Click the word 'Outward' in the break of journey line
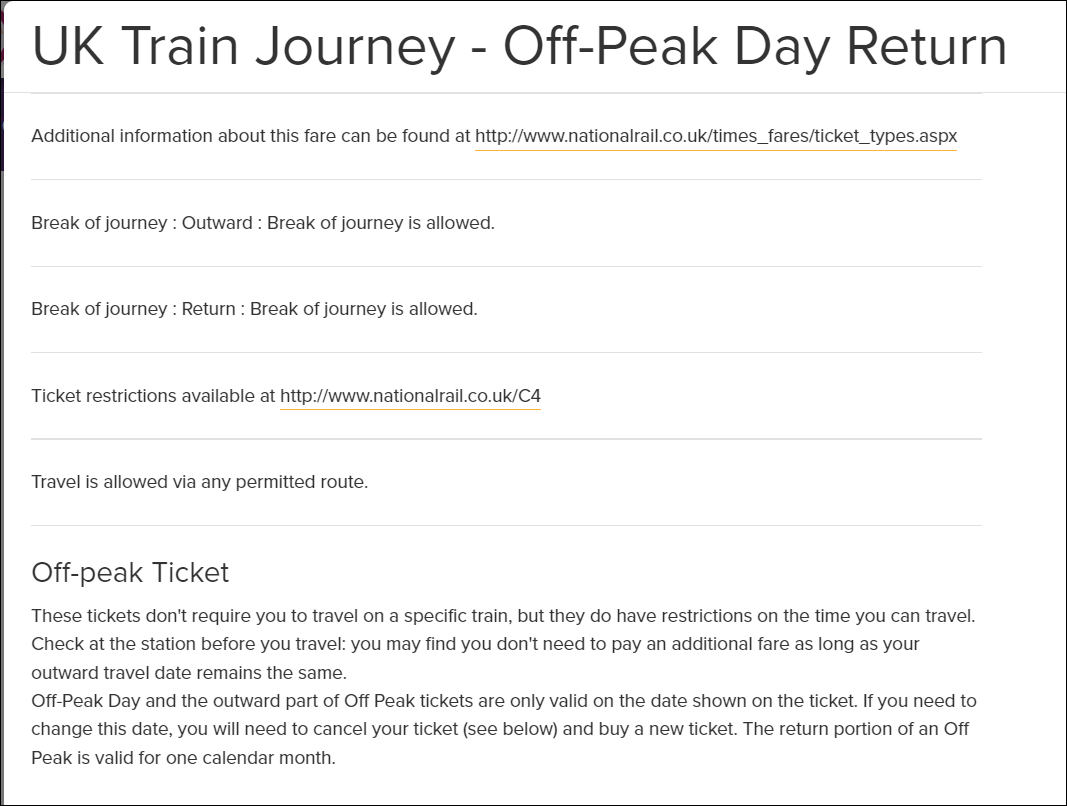1067x806 pixels. coord(217,223)
